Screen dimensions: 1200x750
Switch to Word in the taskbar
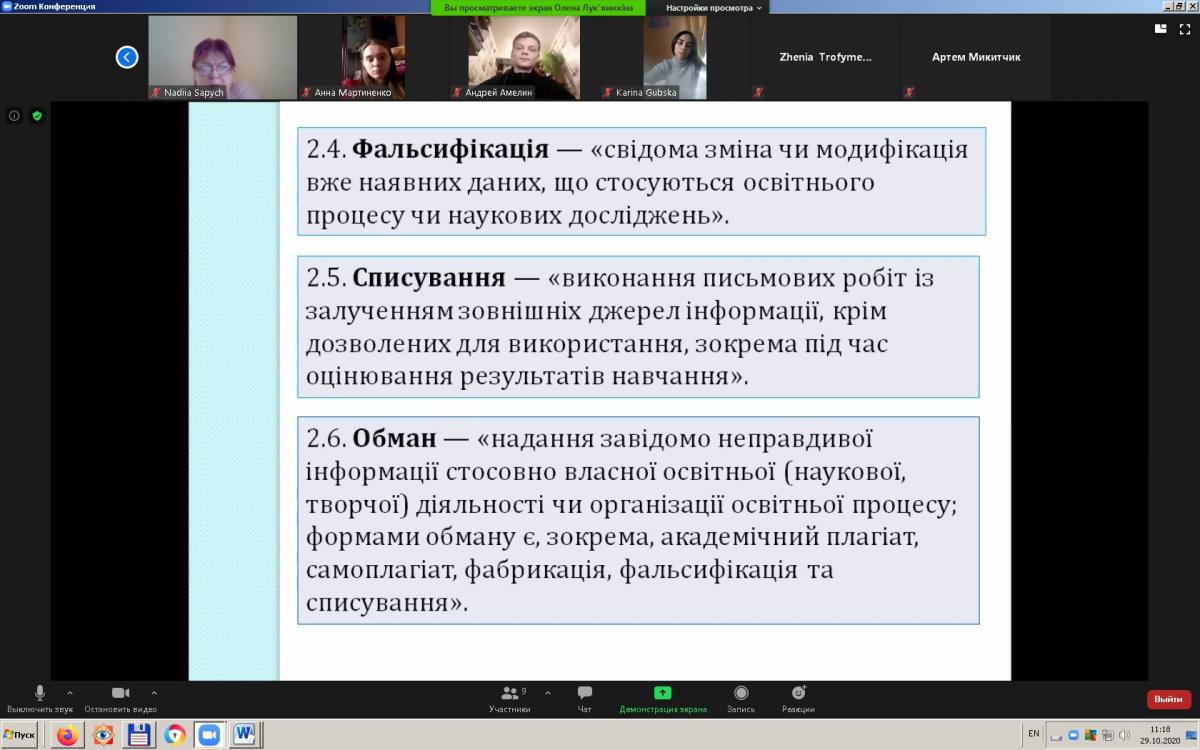click(245, 735)
